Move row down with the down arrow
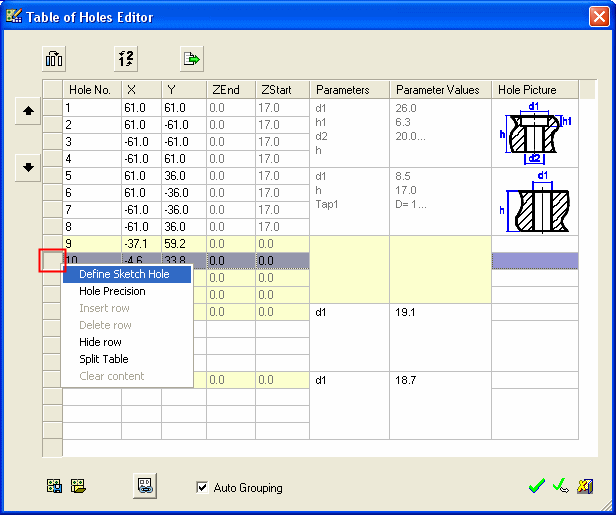The width and height of the screenshot is (616, 515). (28, 167)
